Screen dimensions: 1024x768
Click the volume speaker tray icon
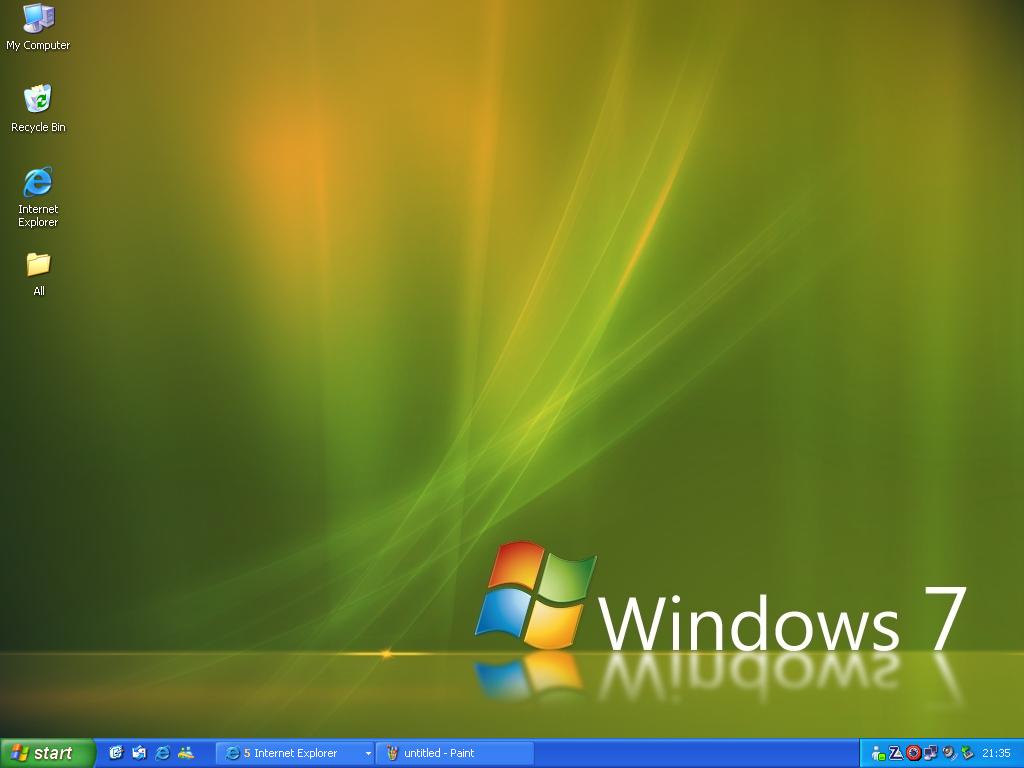point(949,754)
